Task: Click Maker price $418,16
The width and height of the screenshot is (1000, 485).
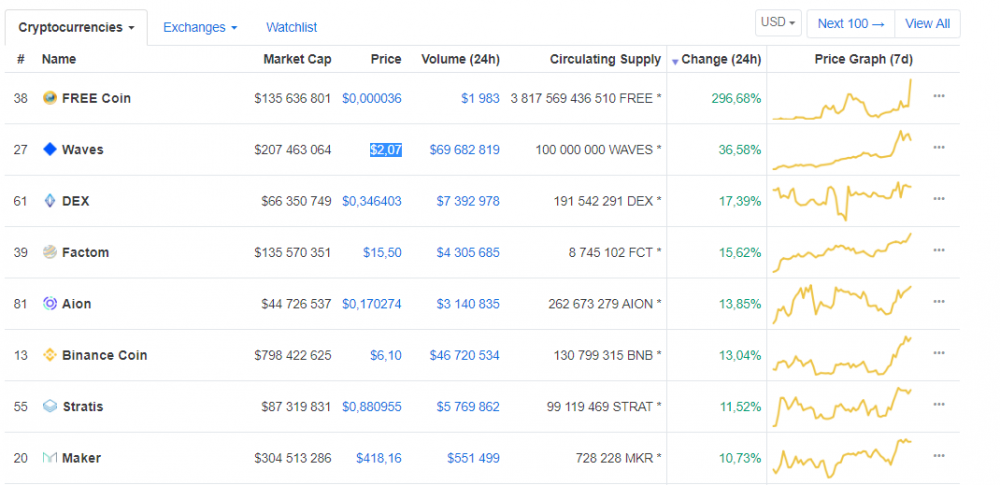Action: click(379, 458)
